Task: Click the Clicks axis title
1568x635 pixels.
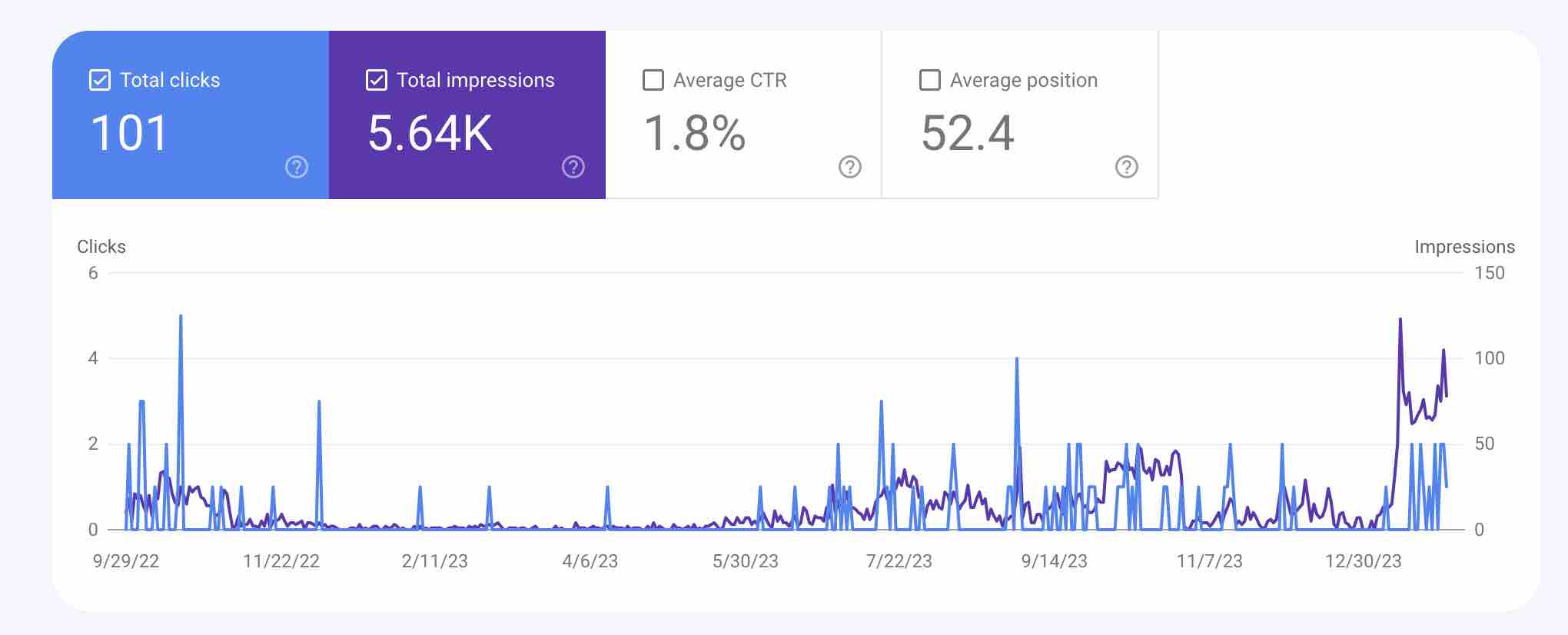Action: tap(101, 247)
